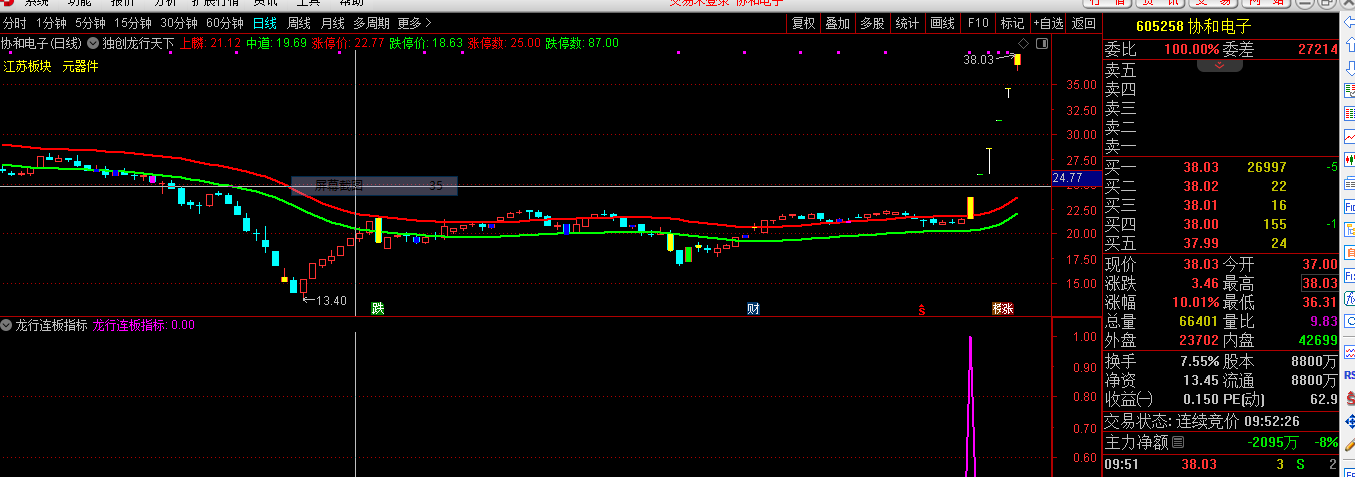Click the 复权 toolbar button

[803, 23]
